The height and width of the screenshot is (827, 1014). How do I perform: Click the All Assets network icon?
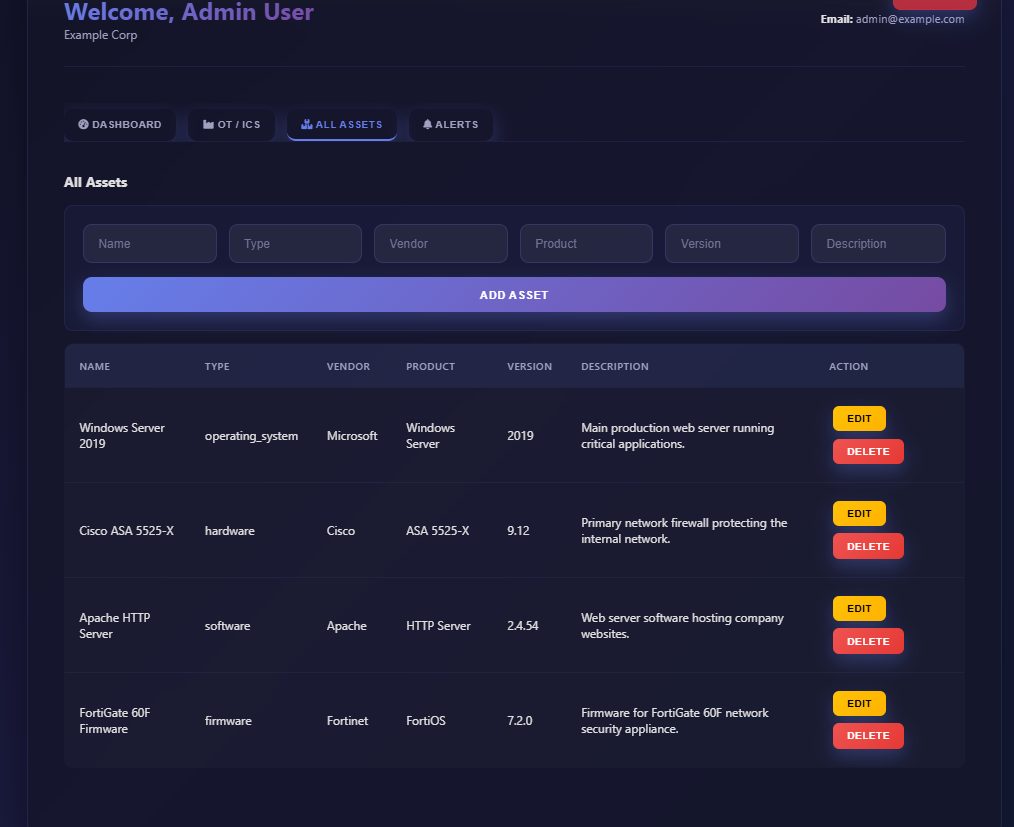tap(307, 124)
